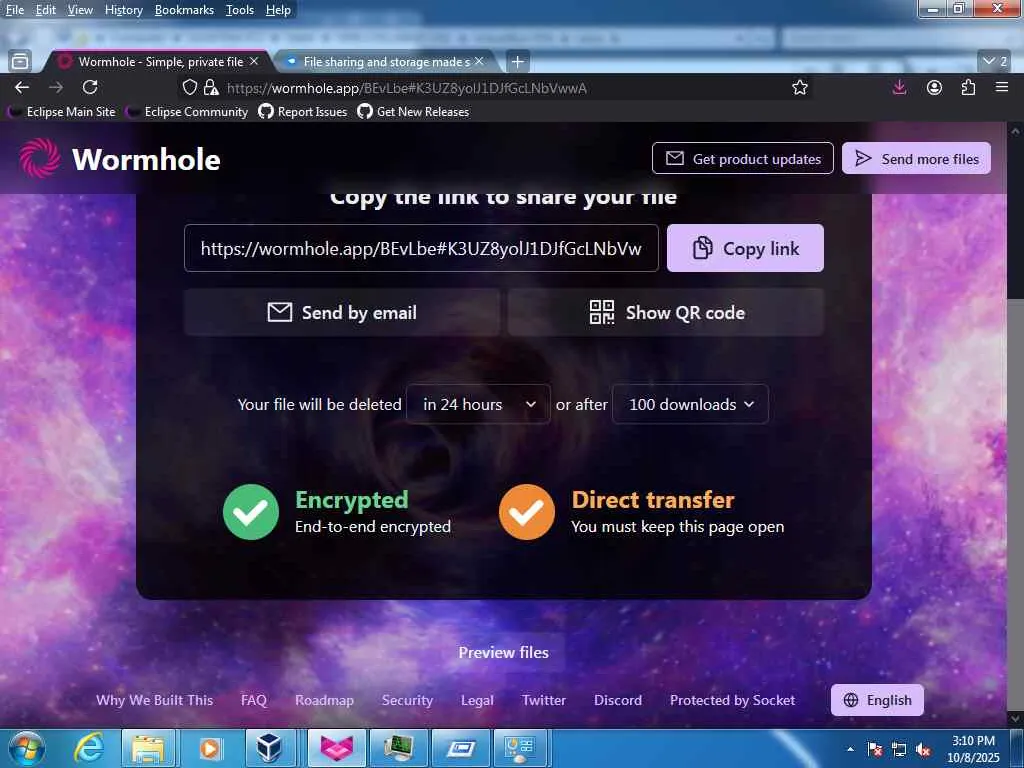
Task: Open the File menu
Action: click(14, 10)
